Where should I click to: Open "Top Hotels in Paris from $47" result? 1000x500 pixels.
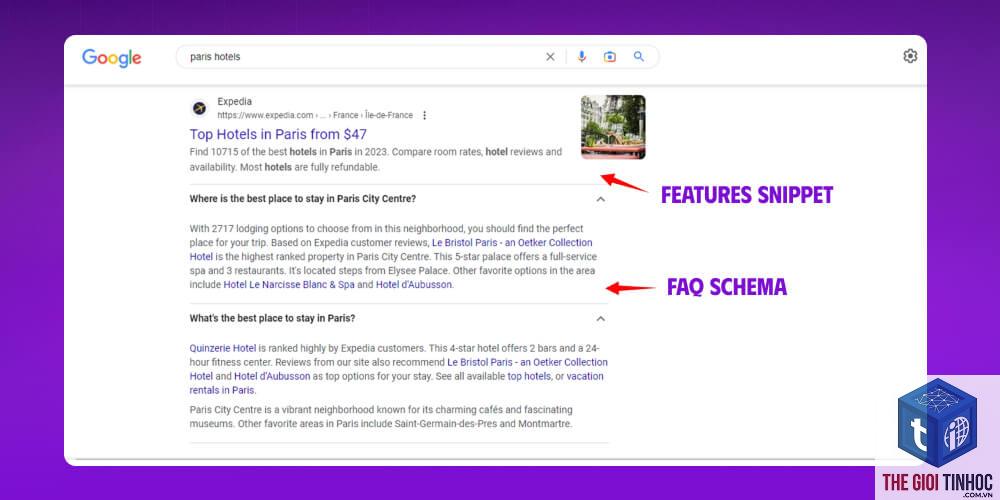click(x=278, y=135)
